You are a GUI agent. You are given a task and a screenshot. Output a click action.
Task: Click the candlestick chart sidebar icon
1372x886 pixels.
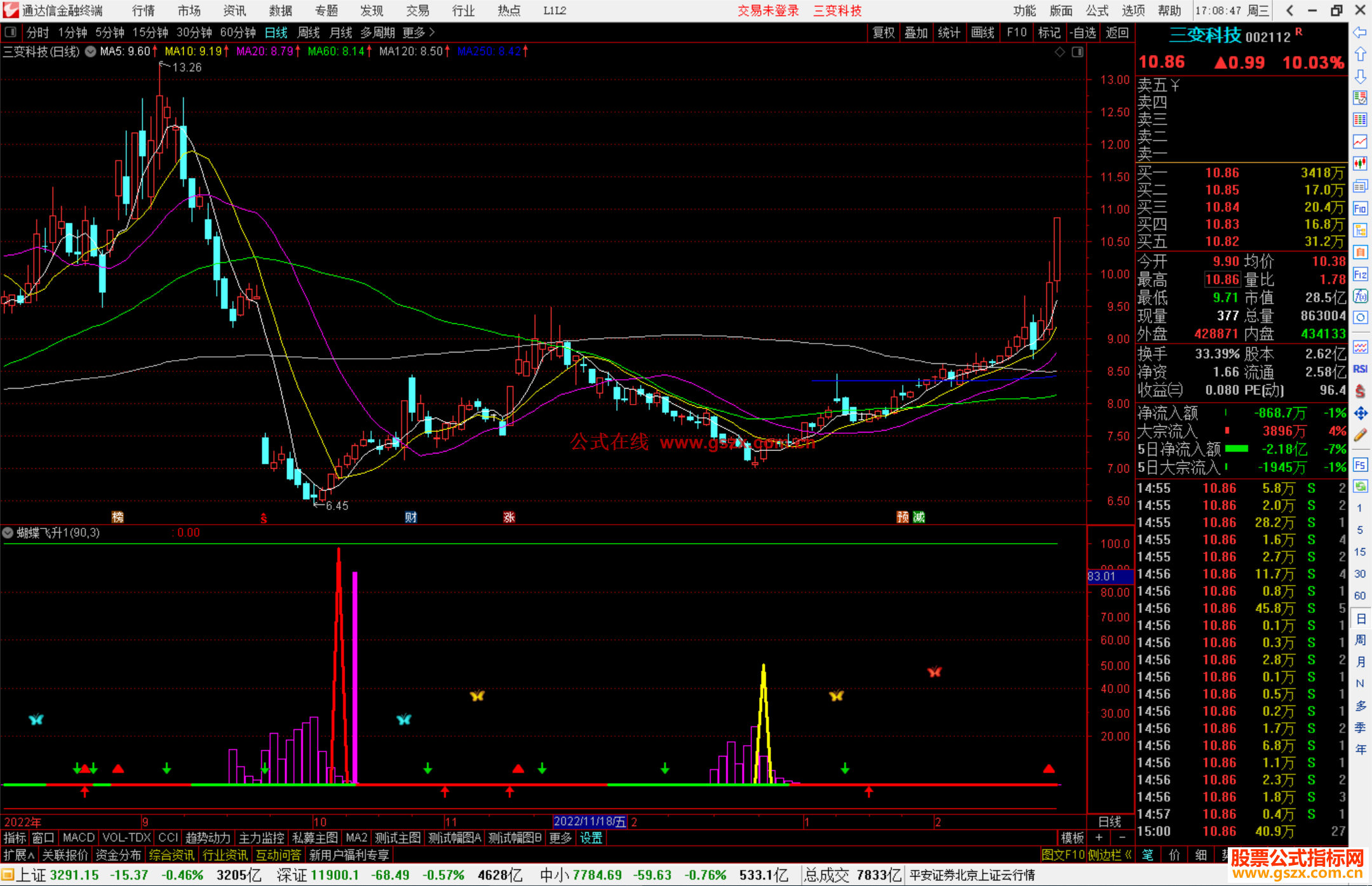point(1360,163)
